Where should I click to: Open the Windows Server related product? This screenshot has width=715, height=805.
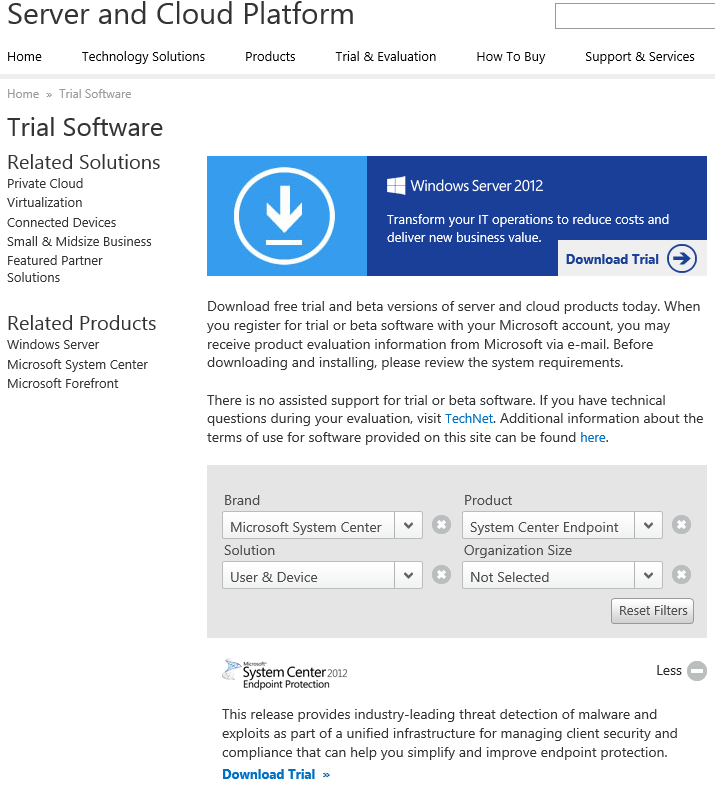click(53, 344)
